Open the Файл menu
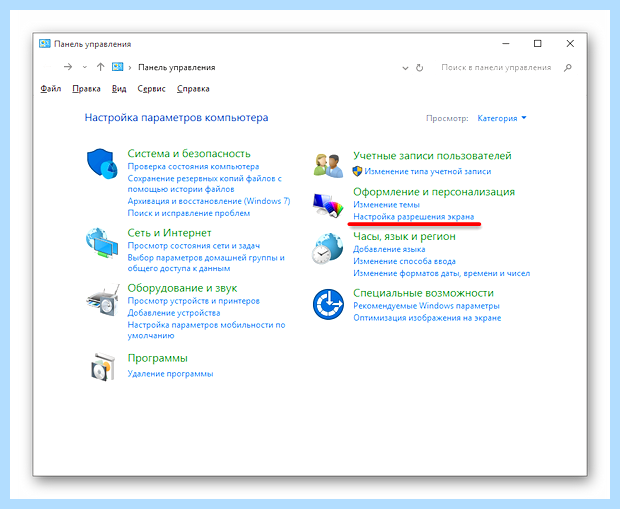Screen dimensions: 620x509 point(51,89)
